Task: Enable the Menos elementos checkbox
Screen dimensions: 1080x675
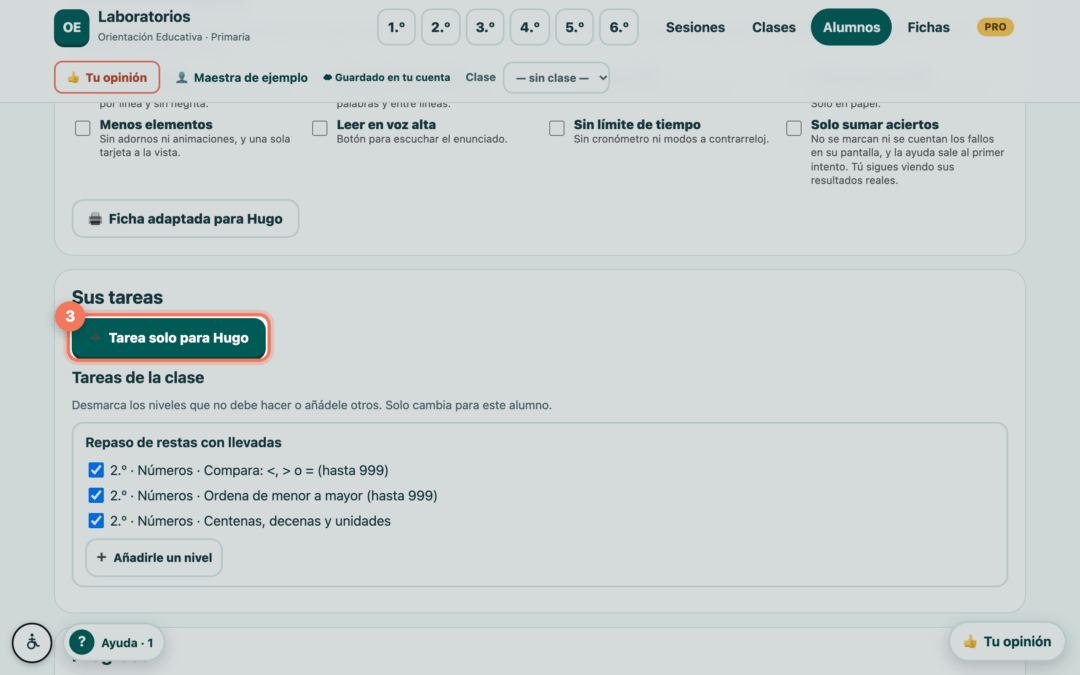Action: tap(83, 128)
